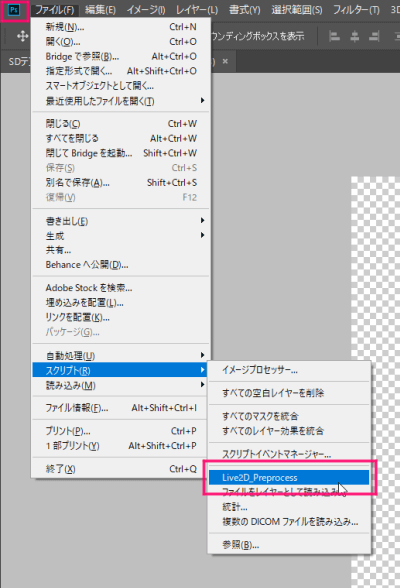400x588 pixels.
Task: Open the フィルター menu
Action: click(x=356, y=10)
